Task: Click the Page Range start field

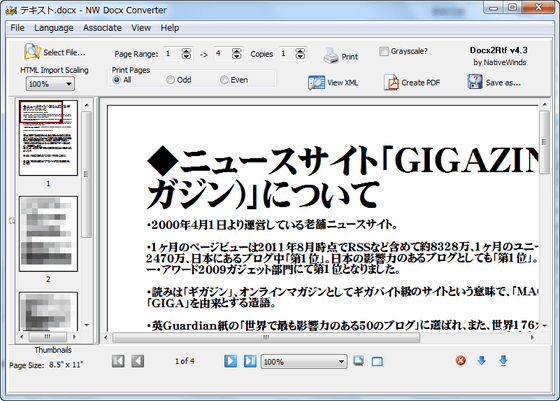Action: (x=172, y=54)
